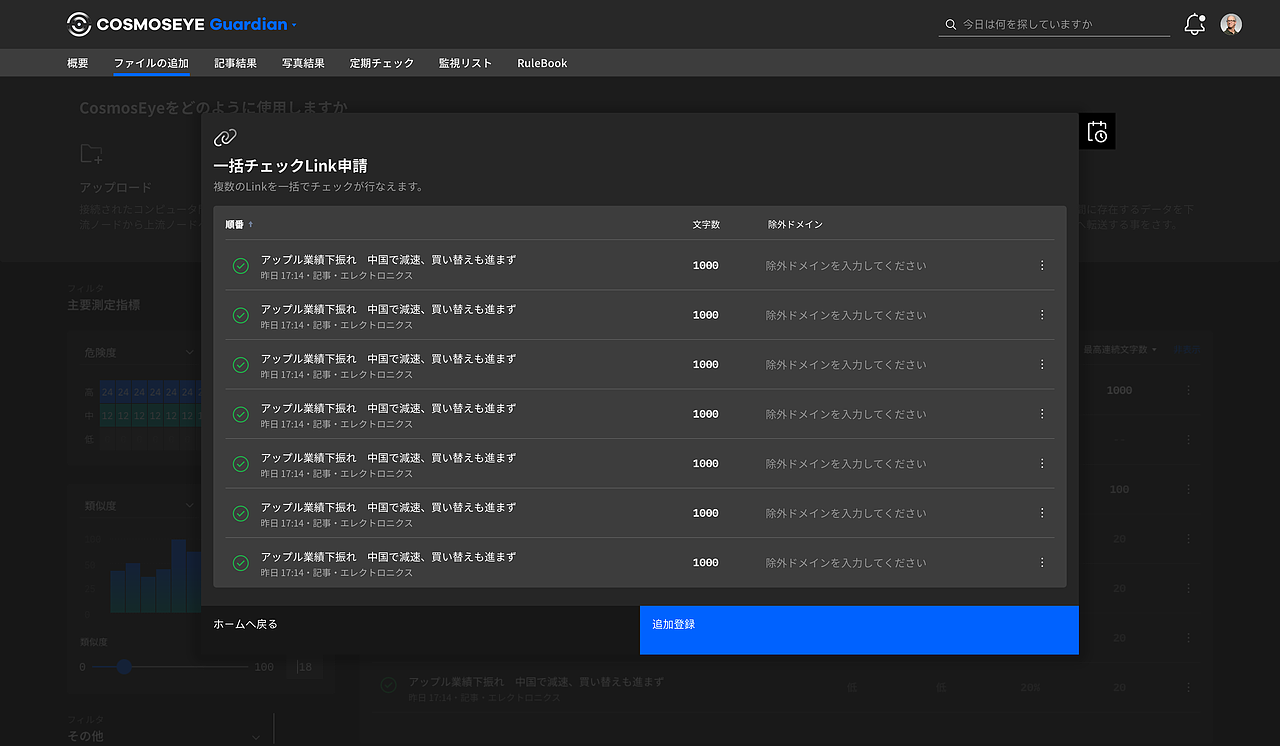Image resolution: width=1280 pixels, height=746 pixels.
Task: Switch to the 監視リスト tab
Action: pos(465,62)
